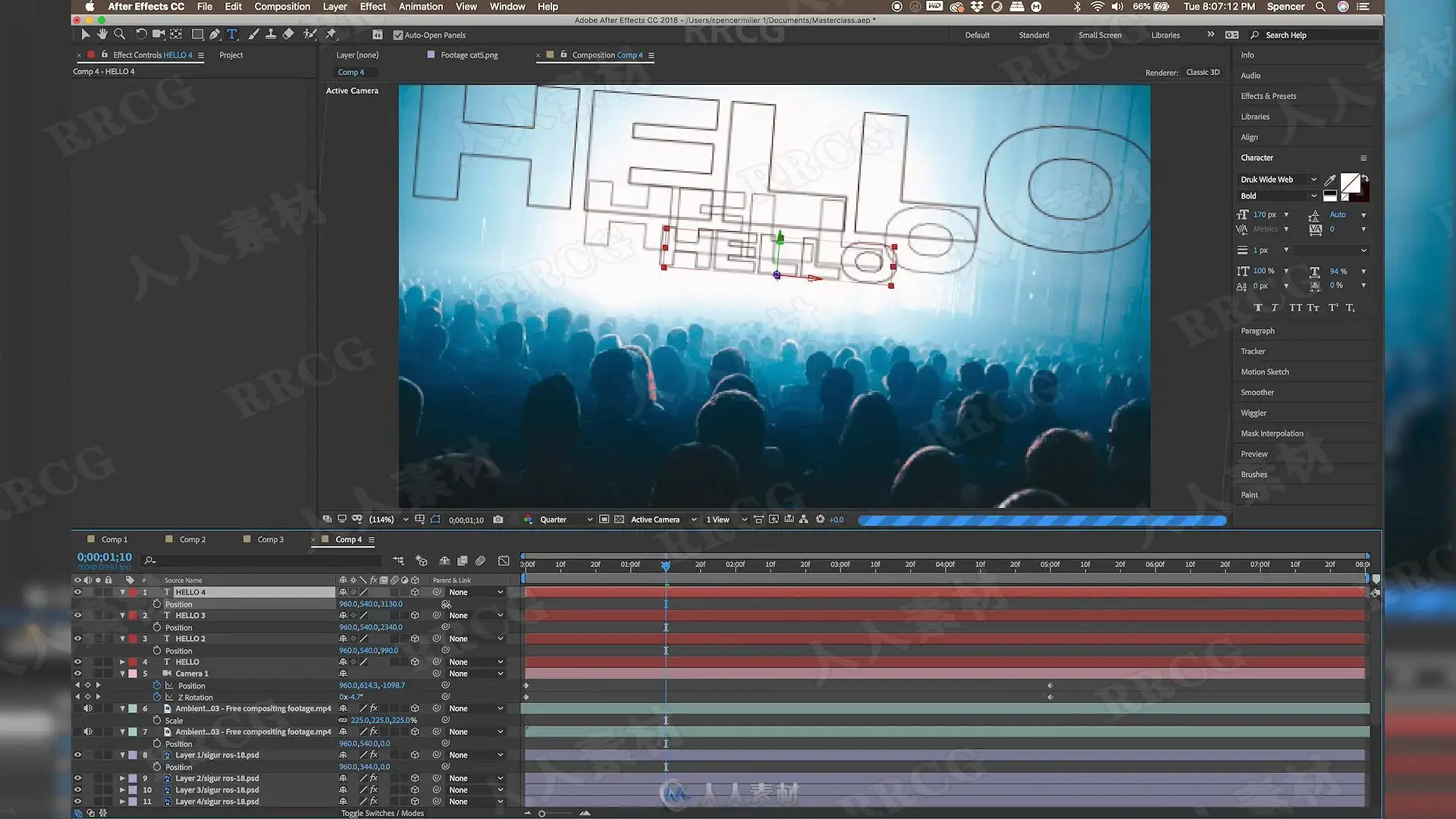Toggle the Auto-Open Panels checkbox

[398, 35]
